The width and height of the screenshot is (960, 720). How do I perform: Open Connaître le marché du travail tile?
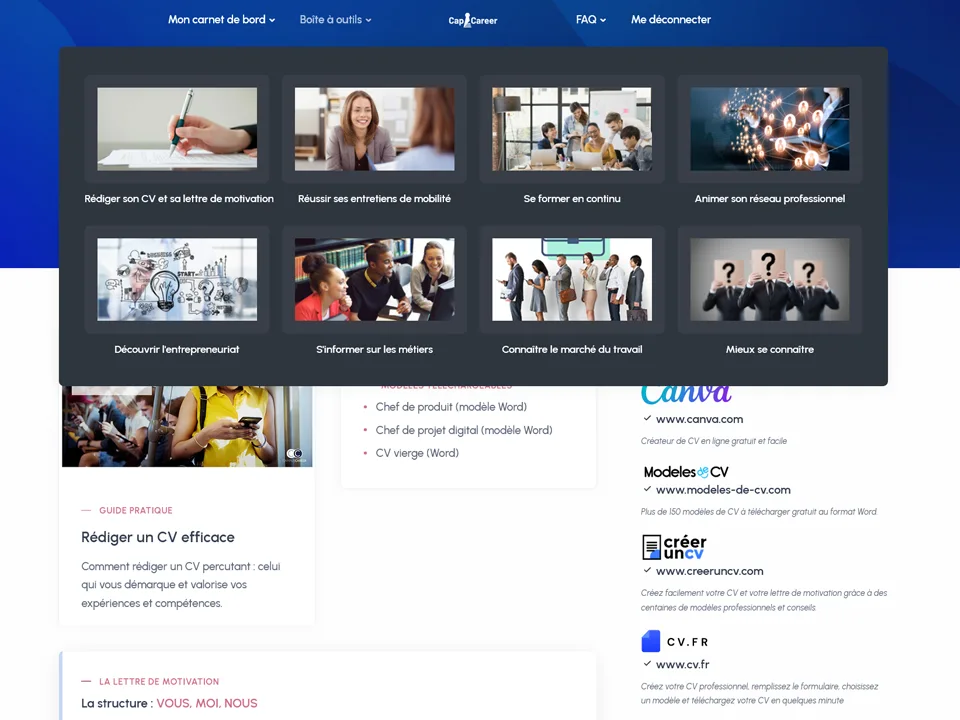click(572, 279)
